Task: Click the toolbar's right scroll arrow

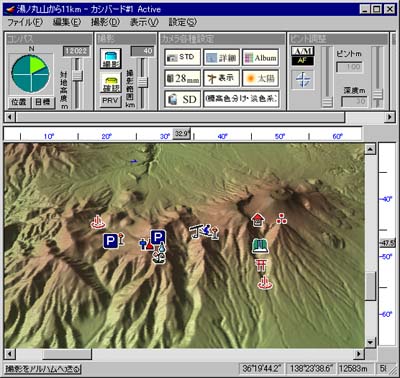Action: pyautogui.click(x=390, y=117)
